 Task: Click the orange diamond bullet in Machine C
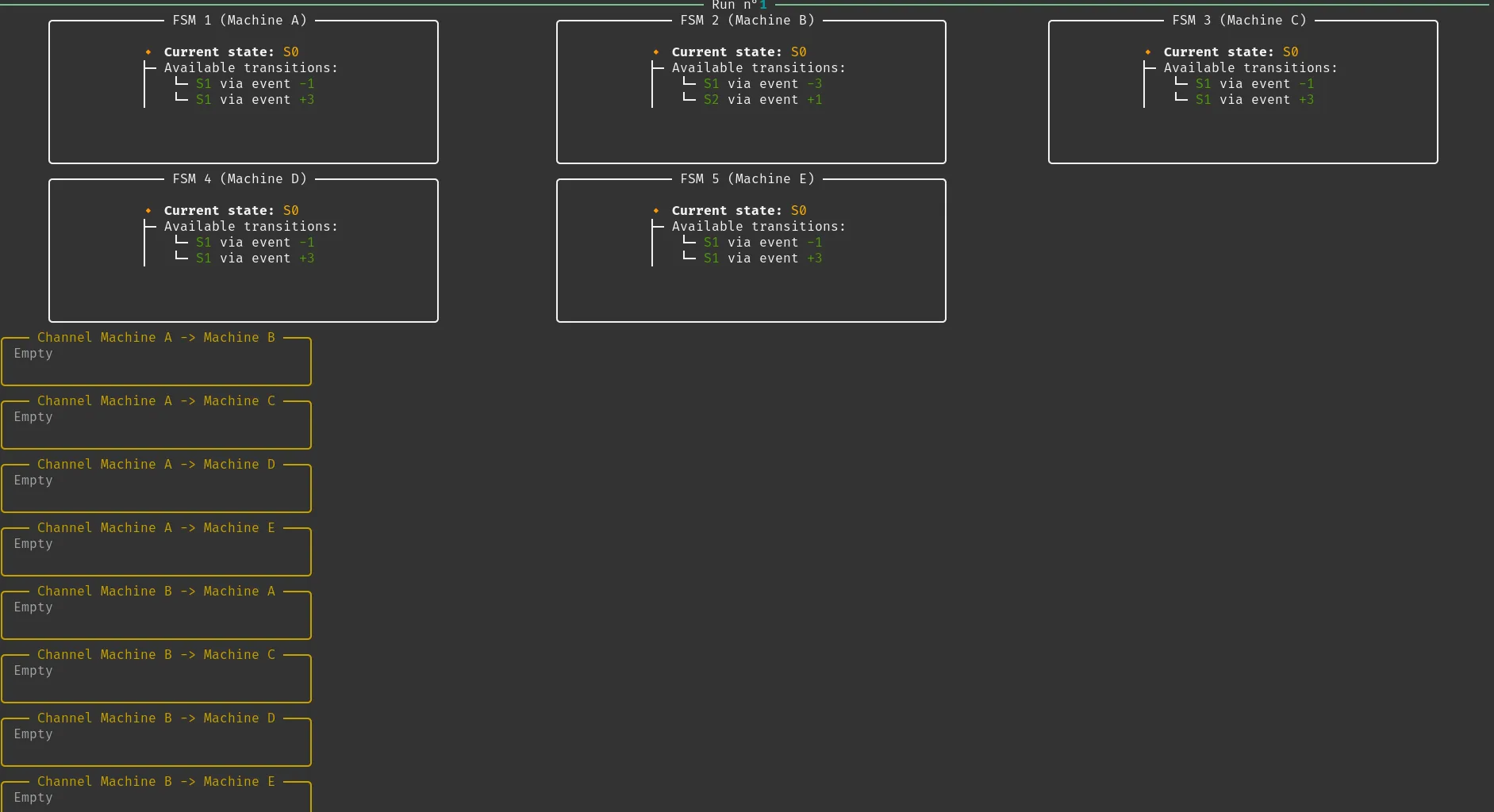1148,52
